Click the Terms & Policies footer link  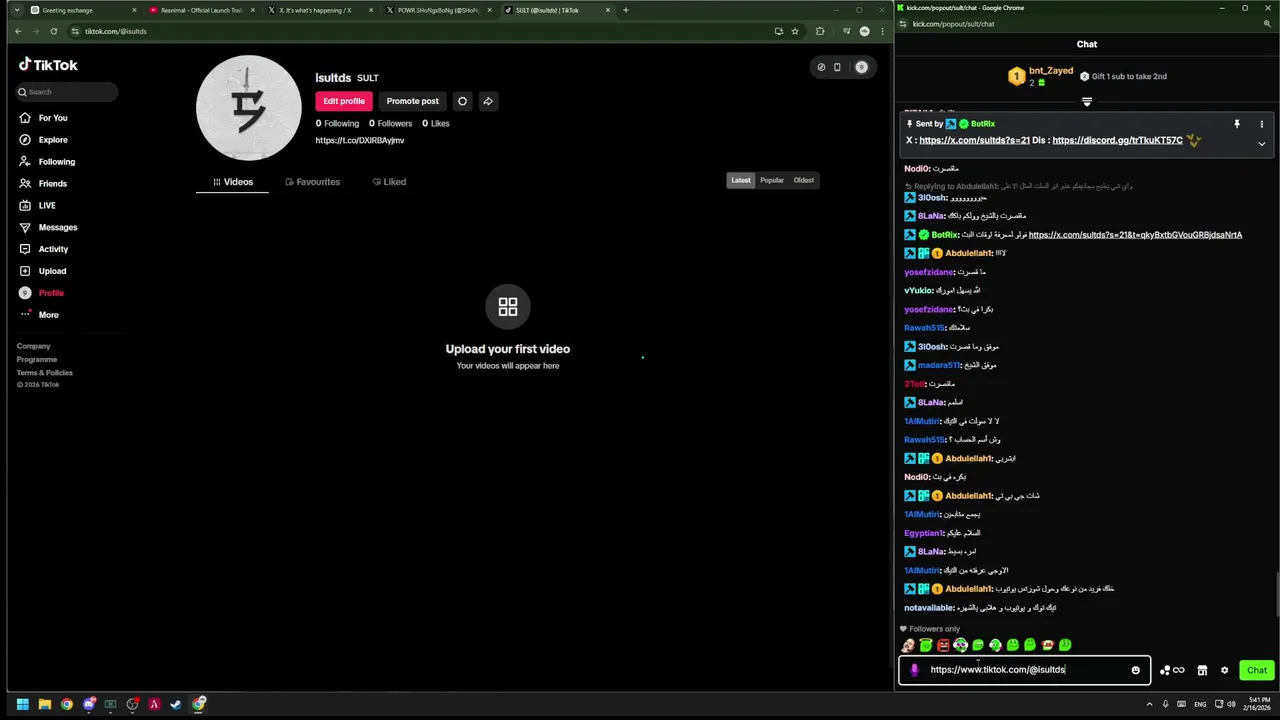pos(45,372)
